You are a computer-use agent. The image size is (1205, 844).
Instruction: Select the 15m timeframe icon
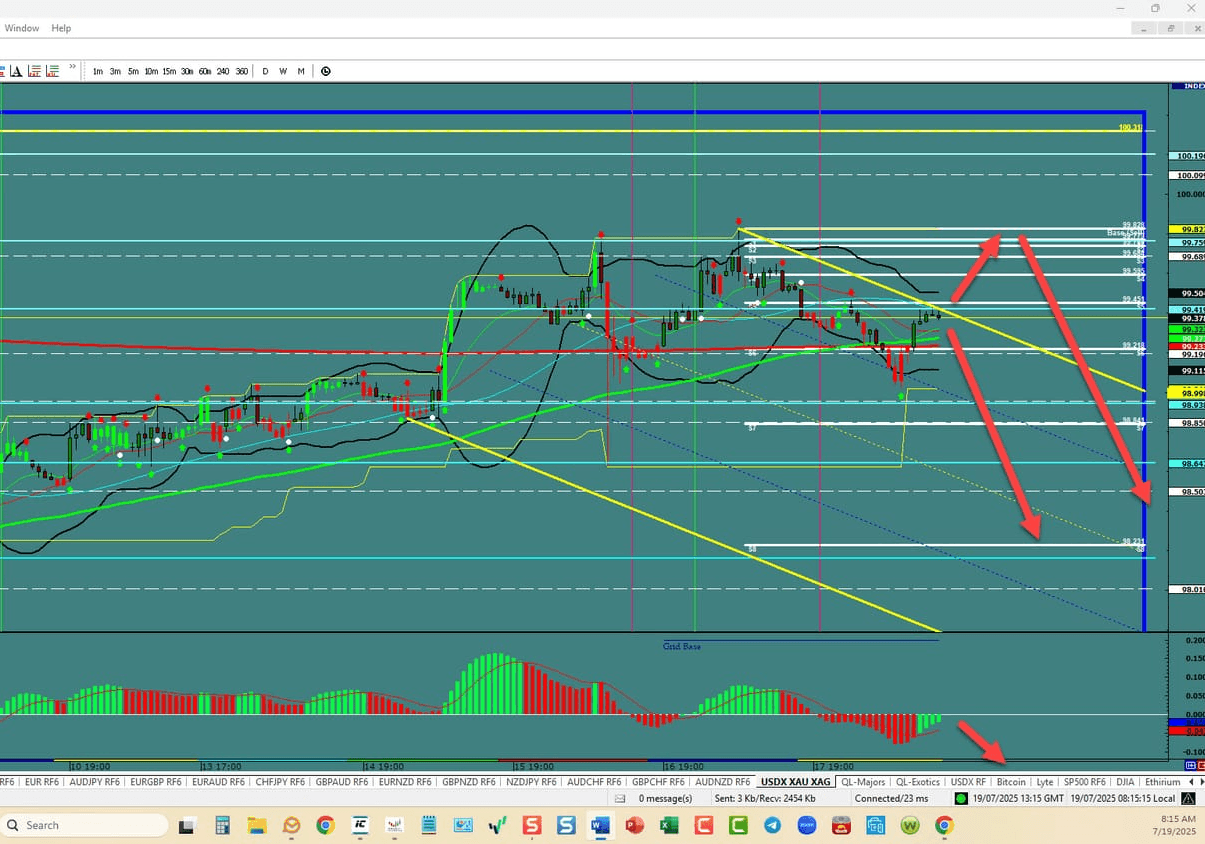168,71
